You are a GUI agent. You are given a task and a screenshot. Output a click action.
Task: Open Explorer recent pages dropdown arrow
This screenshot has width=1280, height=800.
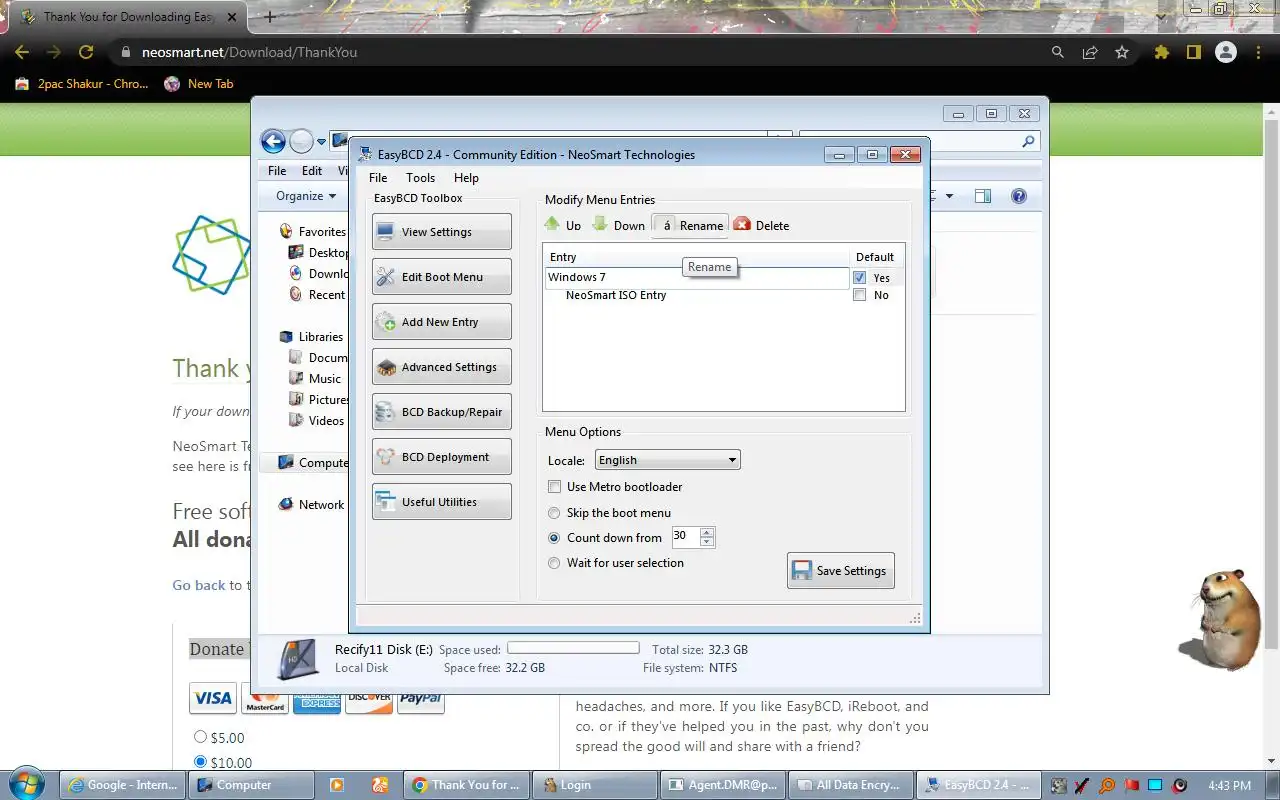[322, 142]
